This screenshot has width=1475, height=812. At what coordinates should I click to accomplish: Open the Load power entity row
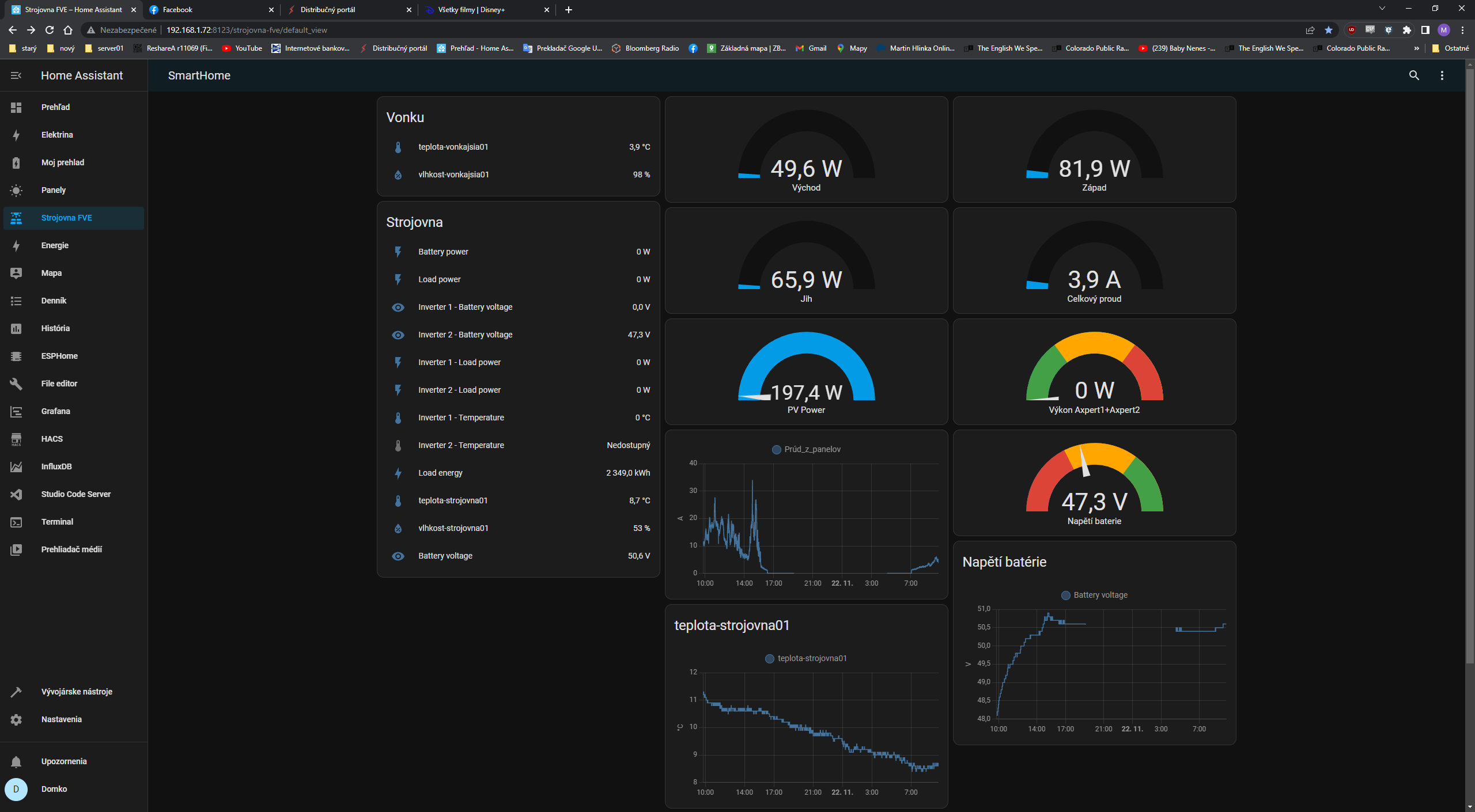(x=518, y=279)
